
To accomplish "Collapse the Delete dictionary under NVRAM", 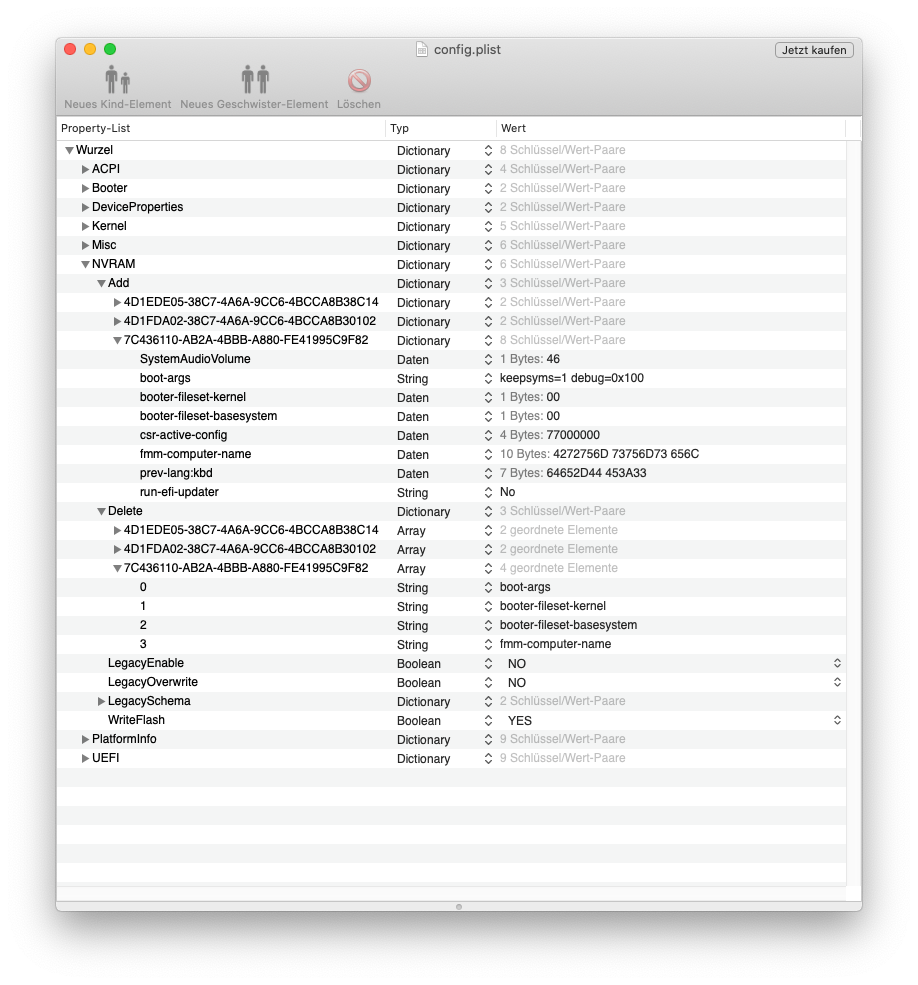I will point(101,511).
